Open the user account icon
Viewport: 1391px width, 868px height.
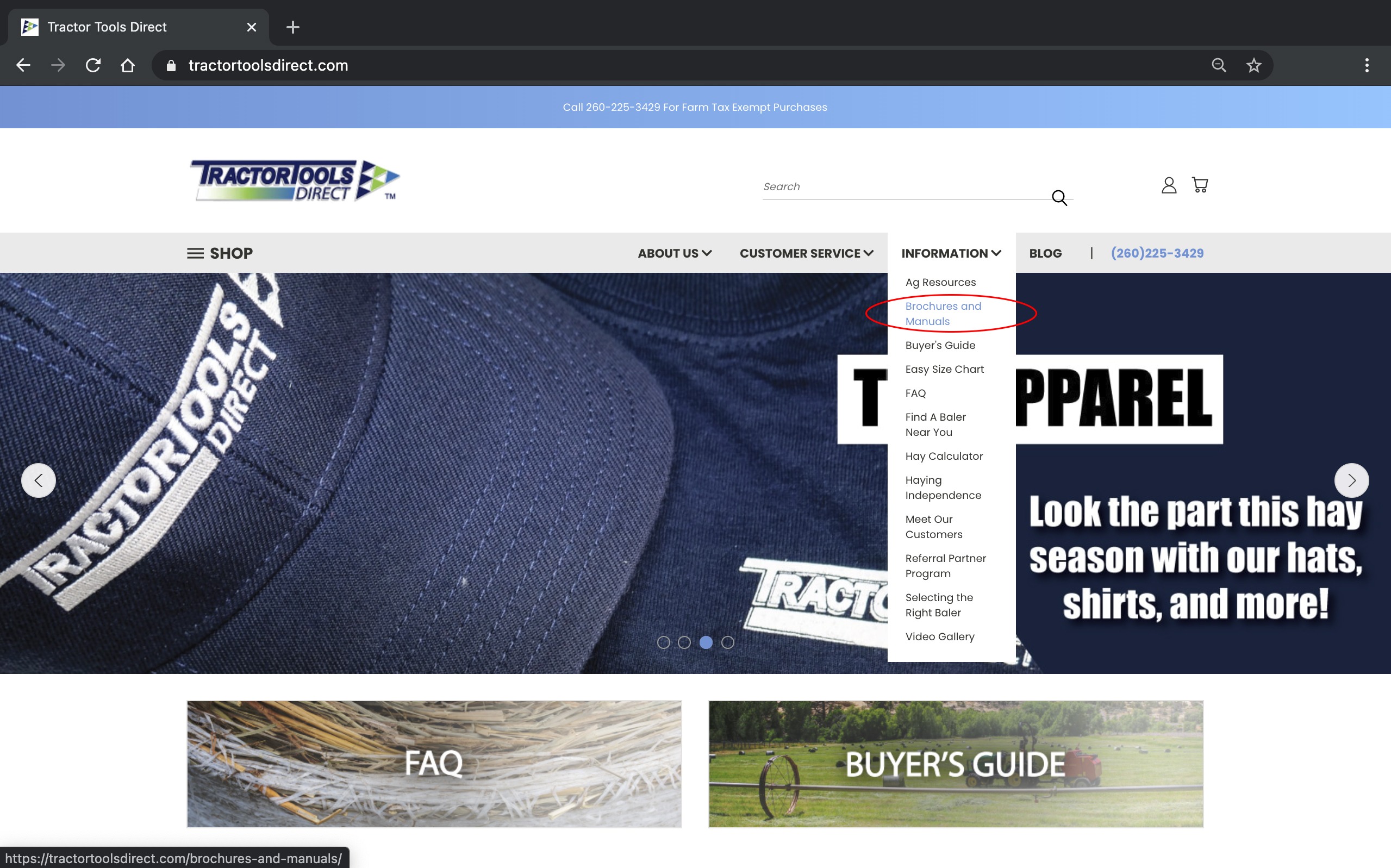1169,185
